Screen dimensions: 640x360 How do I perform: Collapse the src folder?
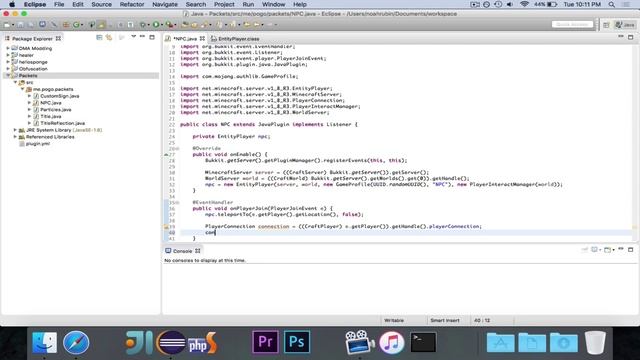15,82
